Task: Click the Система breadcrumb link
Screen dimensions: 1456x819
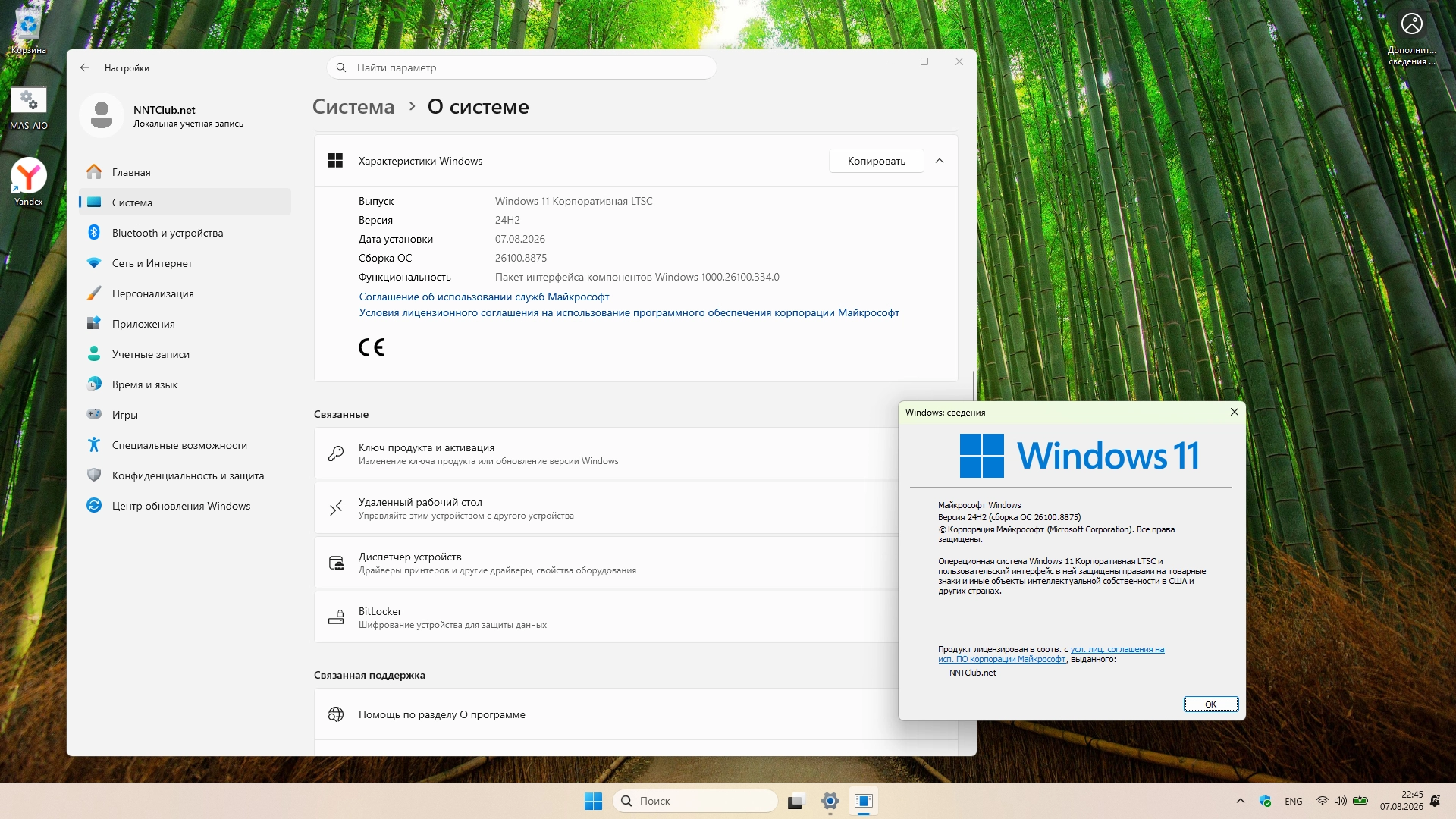Action: [353, 107]
